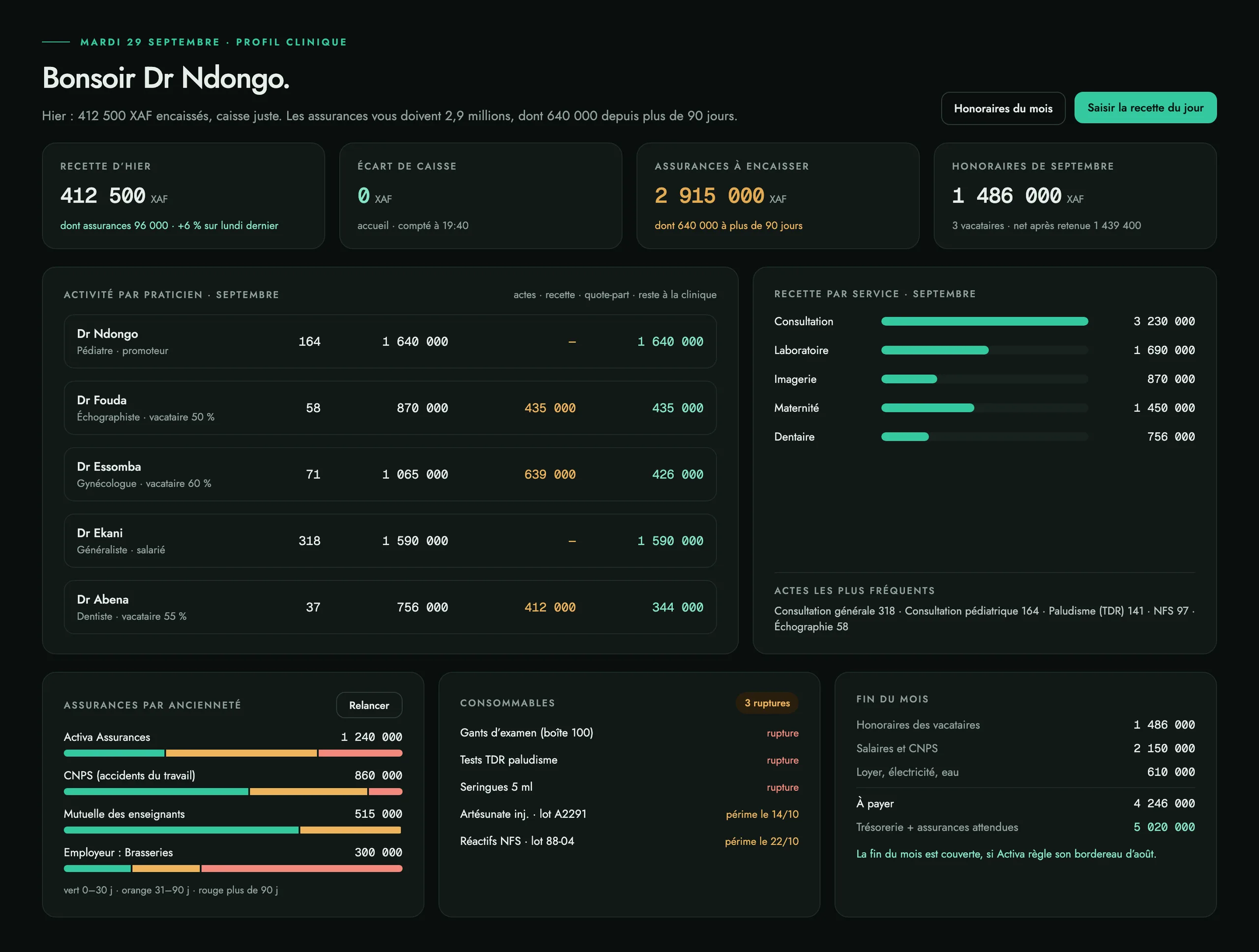Click the Assurances à encaisser amount 2 915 000
1259x952 pixels.
tap(709, 196)
